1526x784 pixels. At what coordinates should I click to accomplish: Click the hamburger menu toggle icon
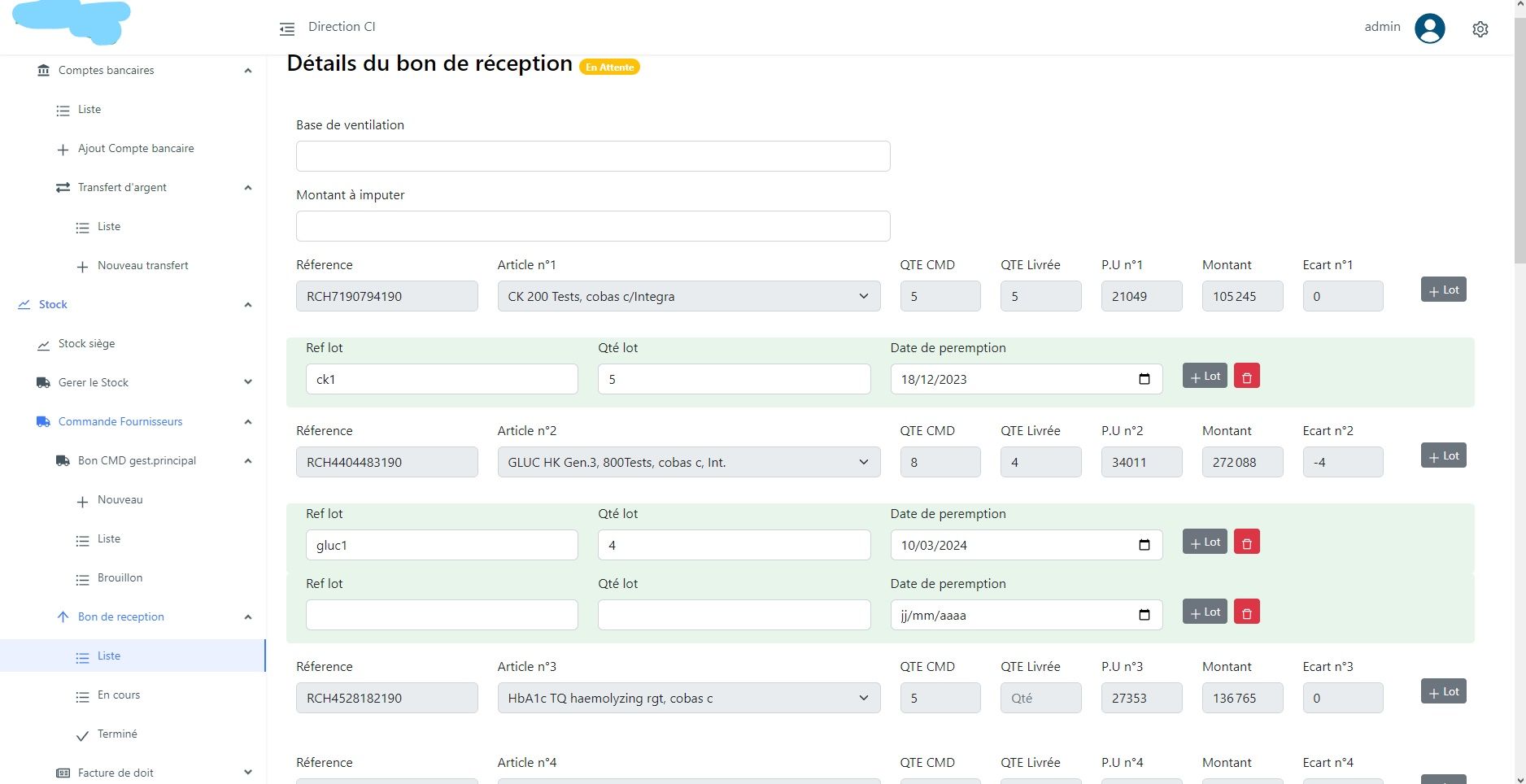pyautogui.click(x=287, y=29)
